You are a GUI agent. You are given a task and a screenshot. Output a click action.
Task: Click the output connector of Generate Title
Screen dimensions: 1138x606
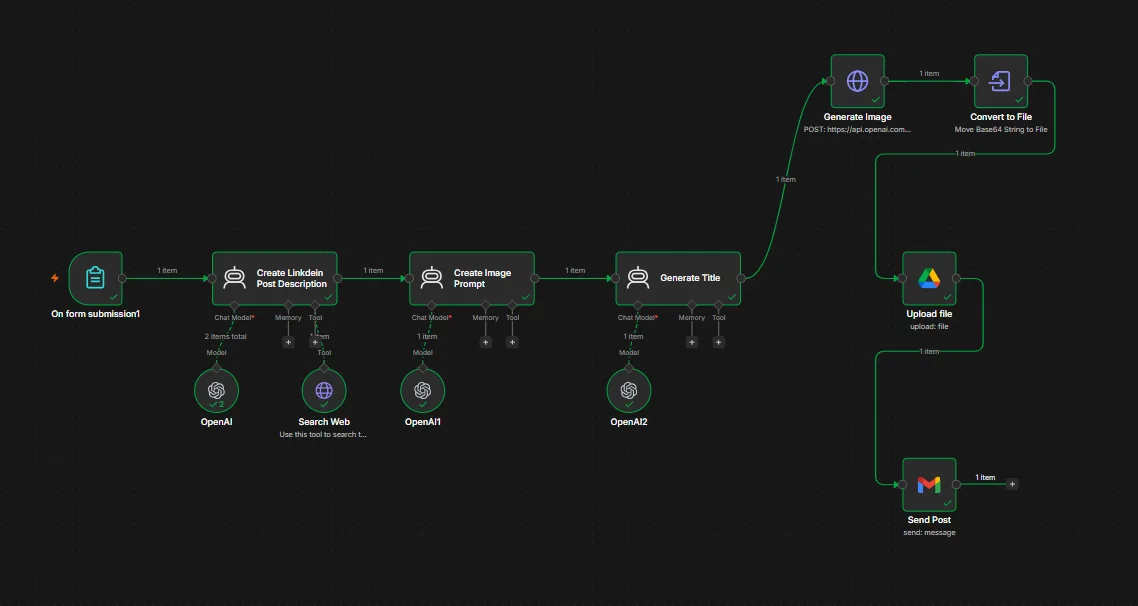[x=741, y=278]
